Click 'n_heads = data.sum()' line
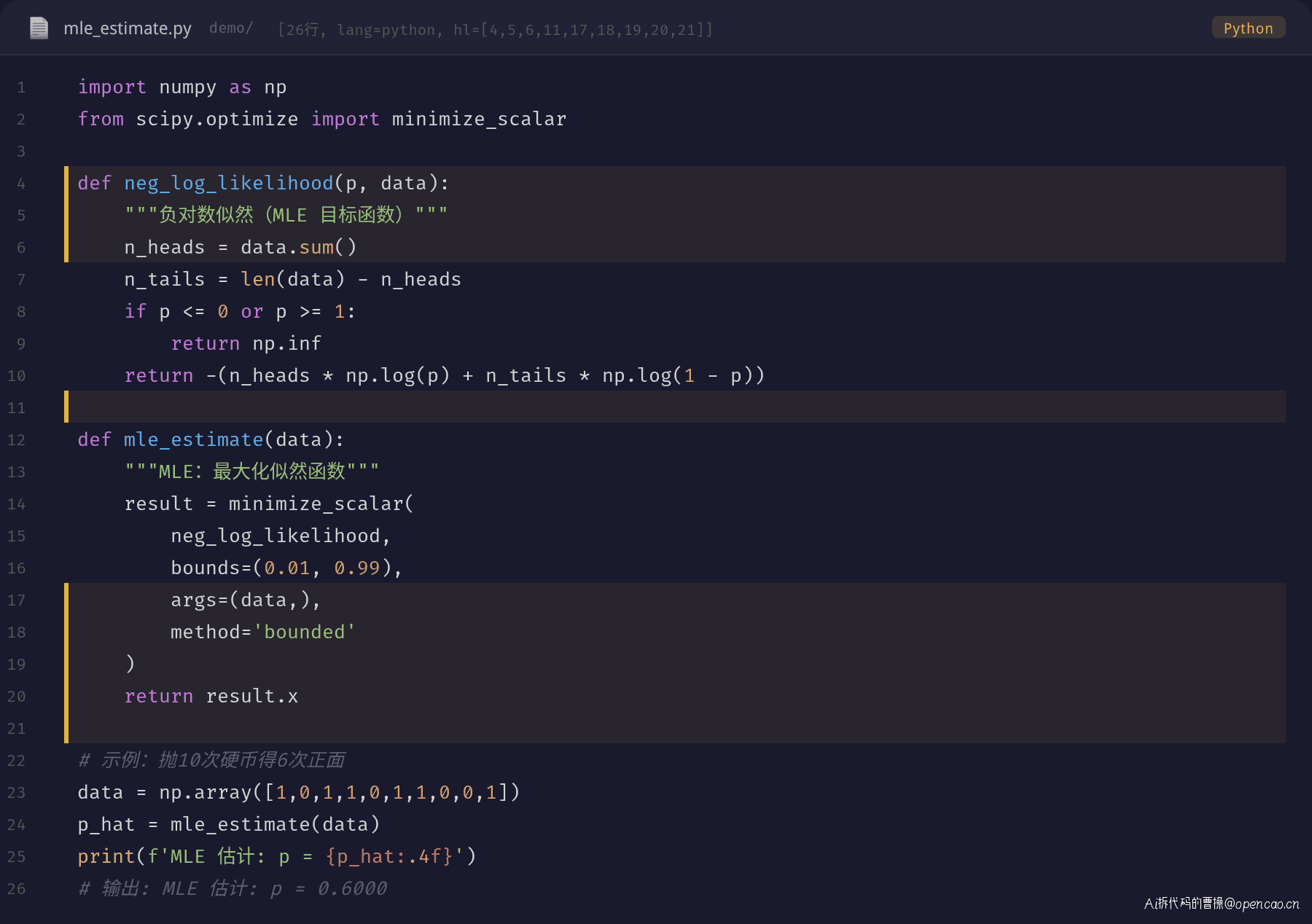Screen dimensions: 1312x924 pyautogui.click(x=241, y=248)
